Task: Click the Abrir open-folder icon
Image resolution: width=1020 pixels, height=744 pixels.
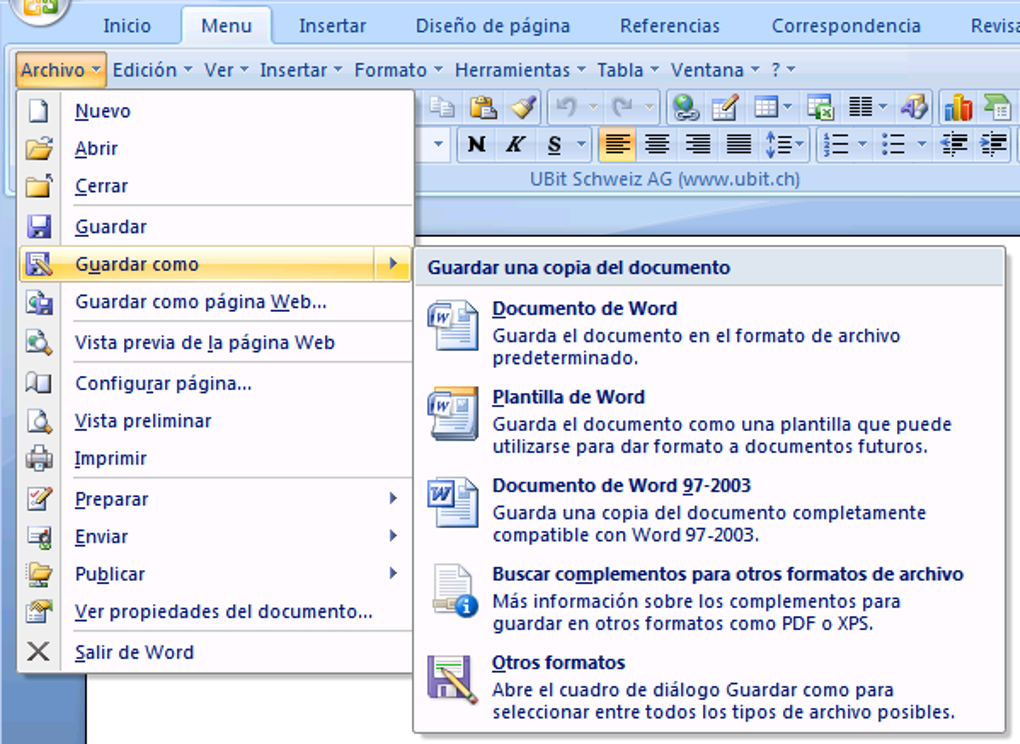Action: (x=39, y=149)
